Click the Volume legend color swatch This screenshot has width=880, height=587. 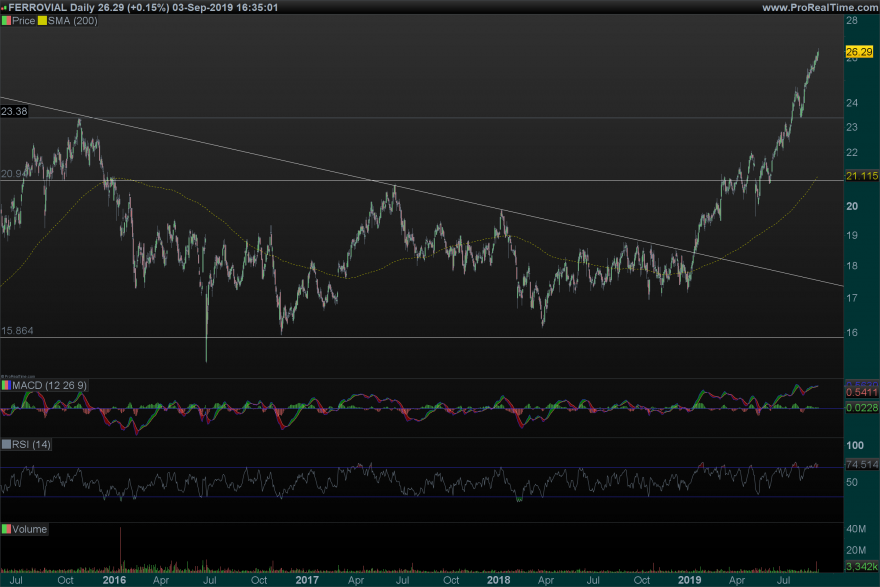point(6,529)
